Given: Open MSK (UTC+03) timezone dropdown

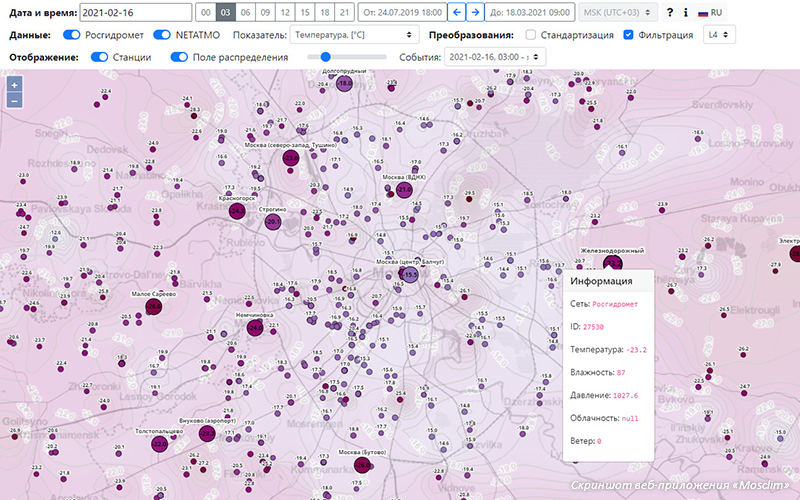Looking at the screenshot, I should point(618,12).
